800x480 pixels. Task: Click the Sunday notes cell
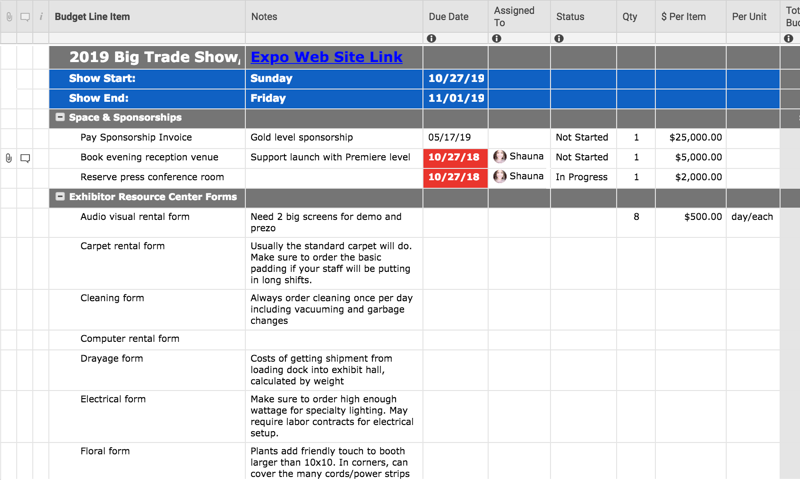(x=334, y=79)
